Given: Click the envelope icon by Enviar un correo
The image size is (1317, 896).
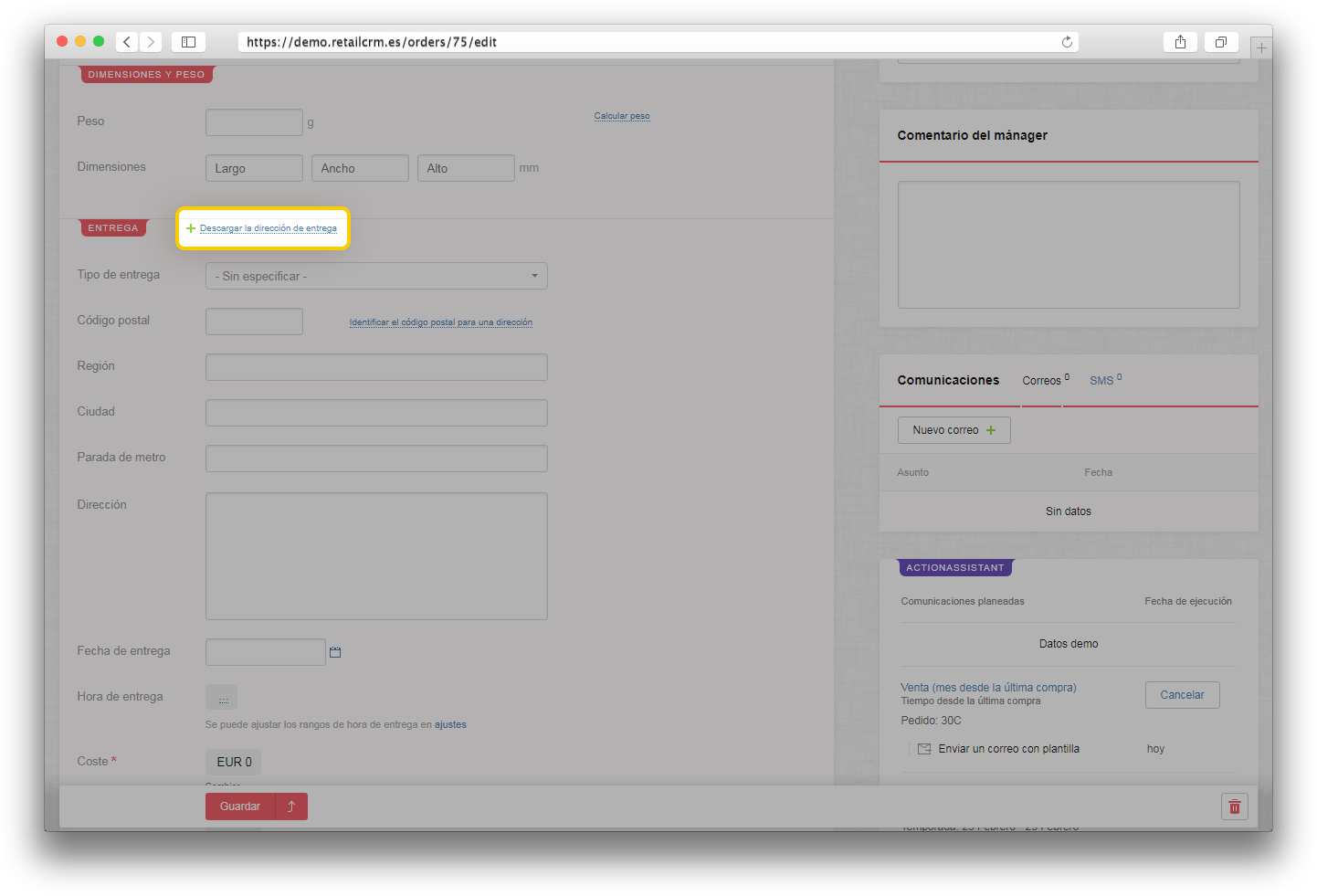Looking at the screenshot, I should (924, 749).
